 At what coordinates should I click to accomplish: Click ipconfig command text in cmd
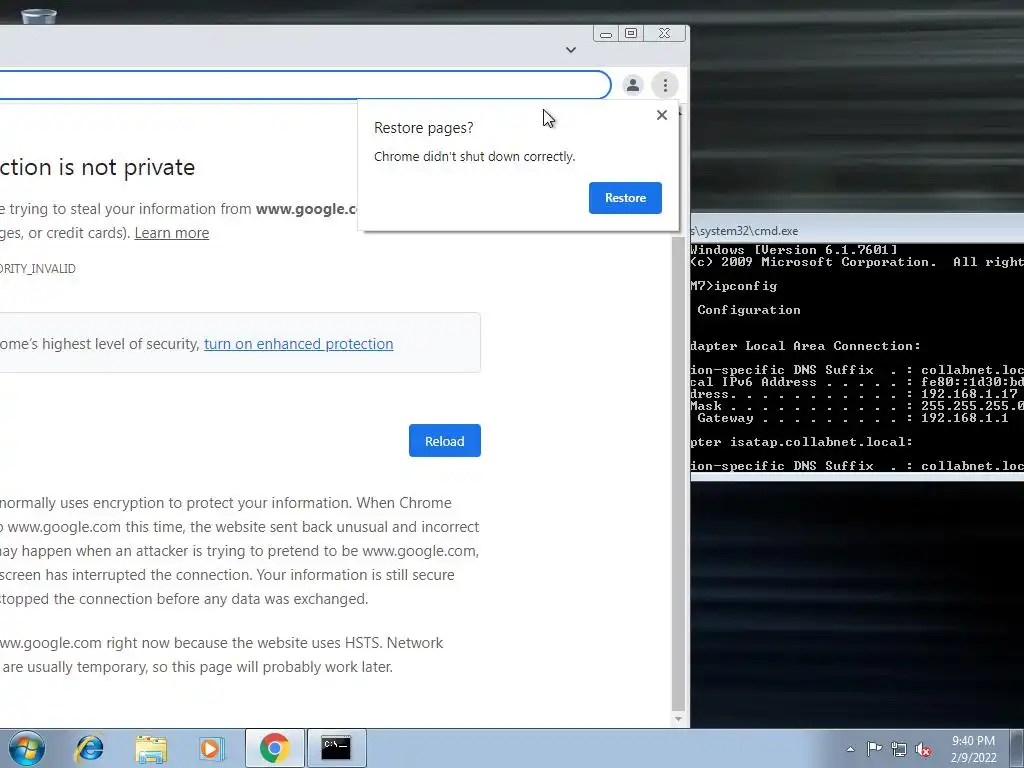[745, 286]
